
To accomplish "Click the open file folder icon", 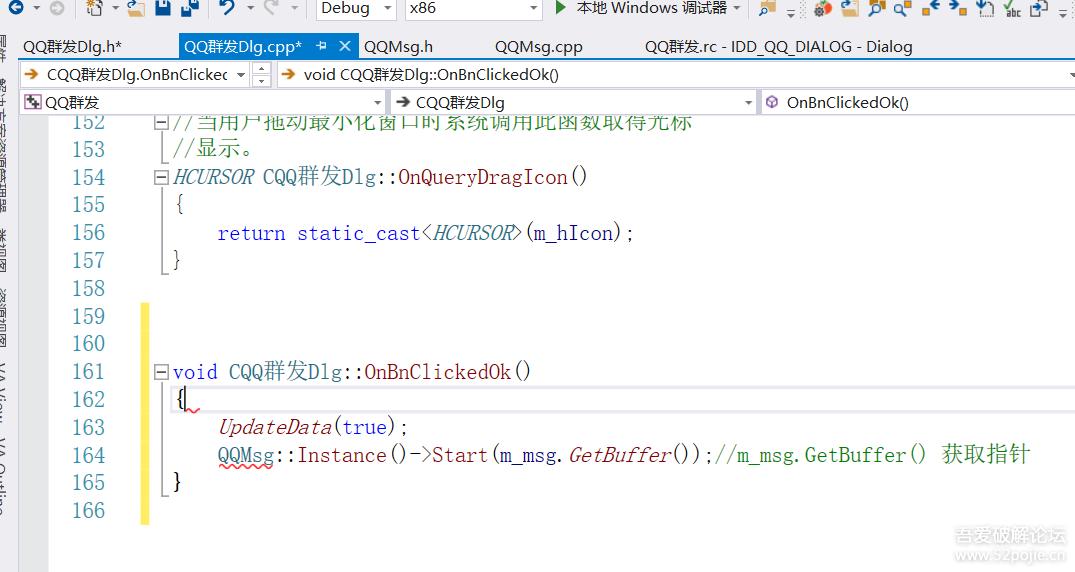I will click(136, 8).
